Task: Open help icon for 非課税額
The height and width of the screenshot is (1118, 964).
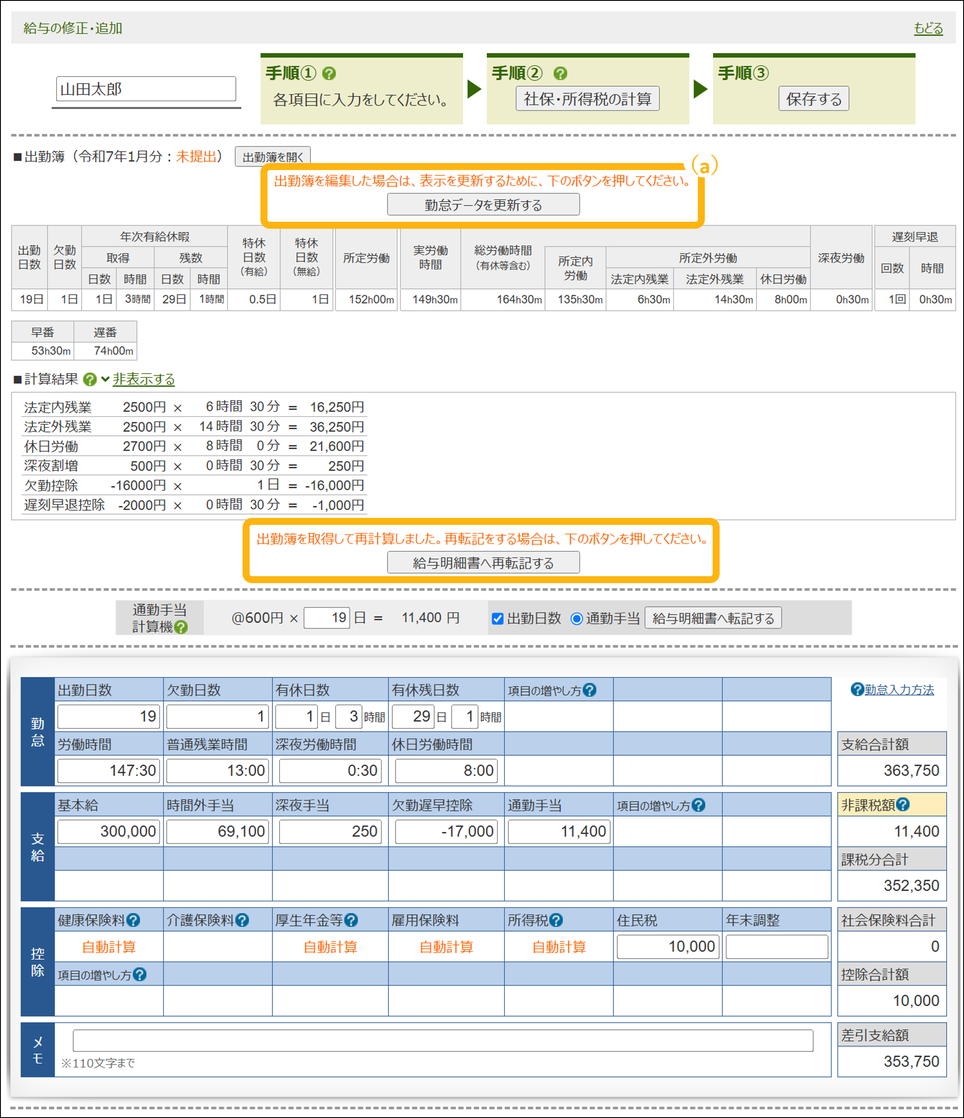Action: (903, 805)
